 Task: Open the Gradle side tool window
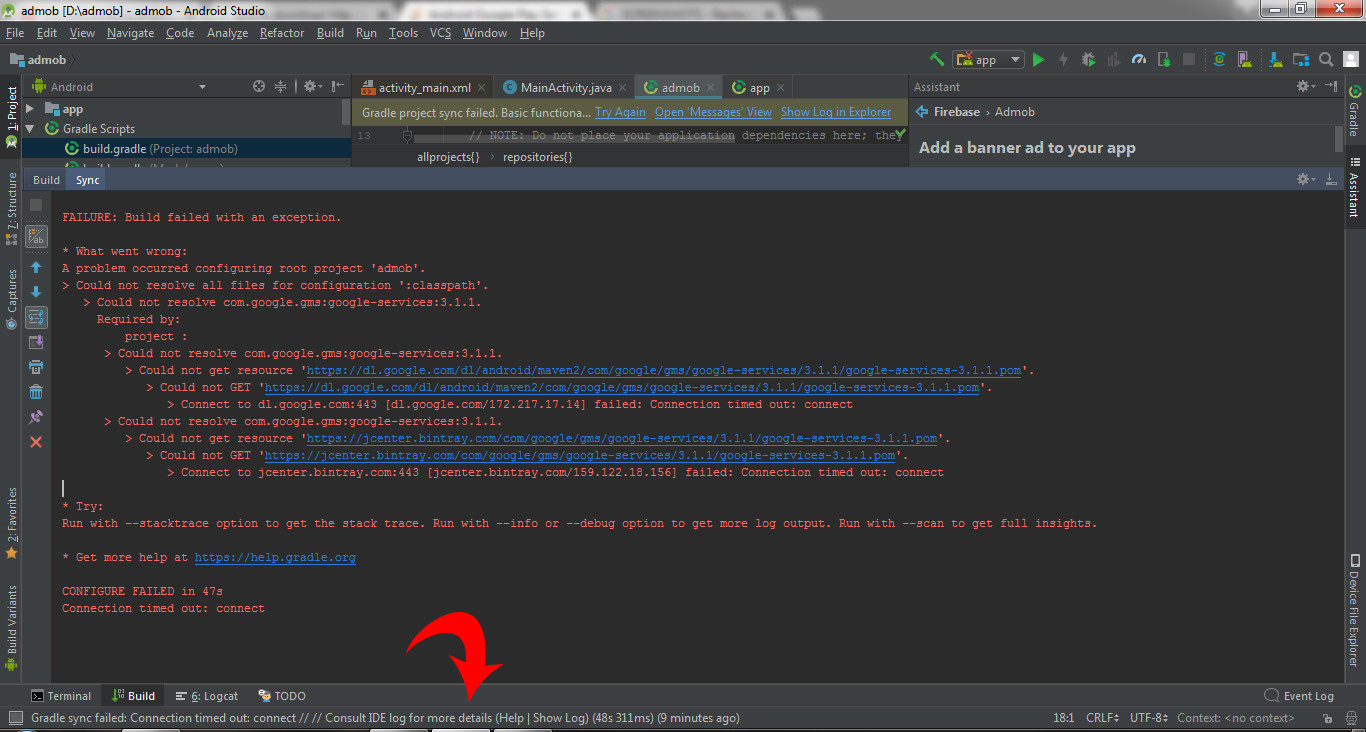(x=1354, y=111)
